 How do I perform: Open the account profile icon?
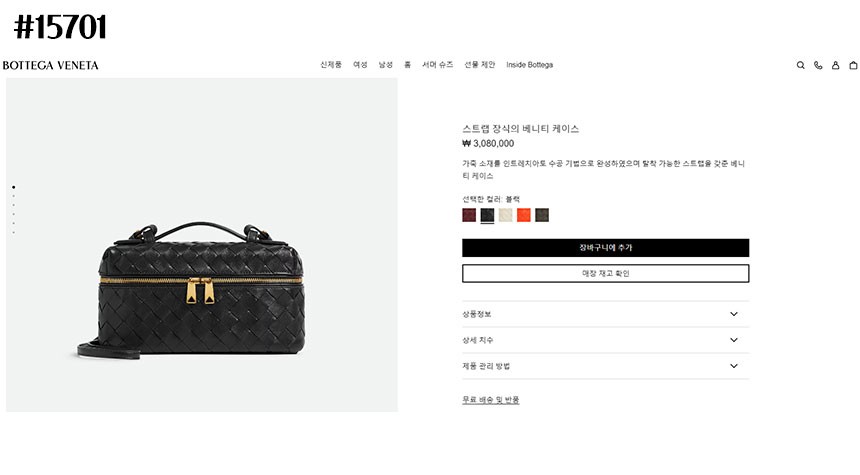835,65
